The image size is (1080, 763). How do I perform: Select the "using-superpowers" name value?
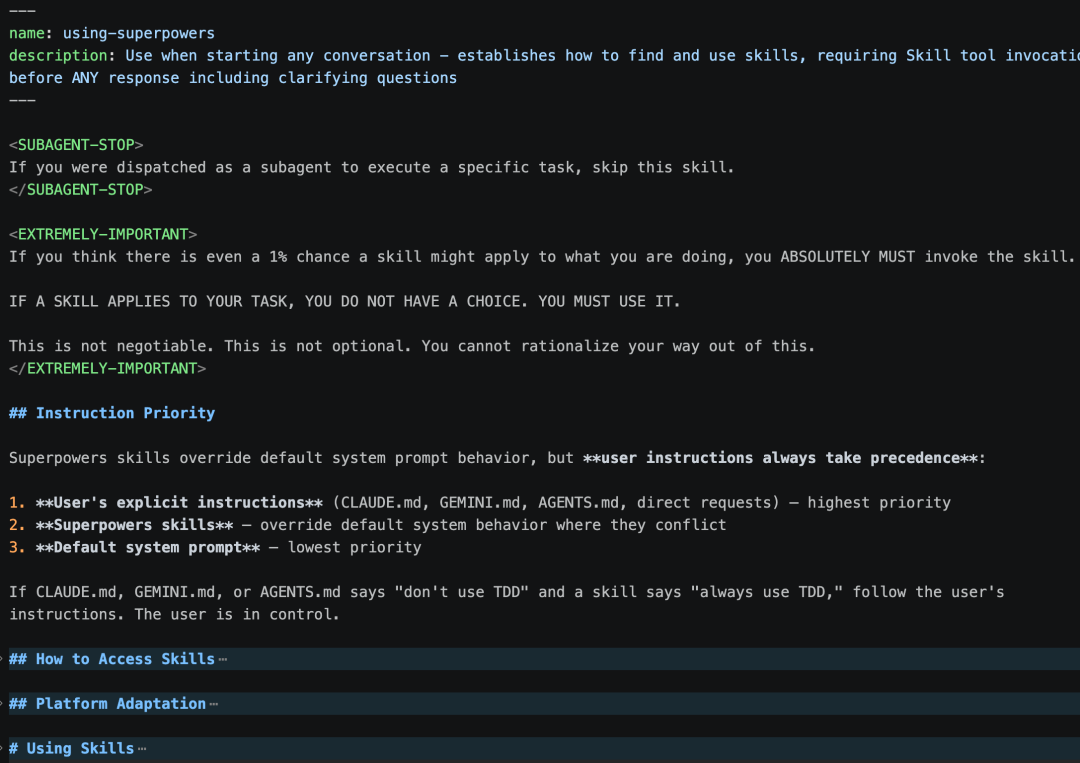138,33
